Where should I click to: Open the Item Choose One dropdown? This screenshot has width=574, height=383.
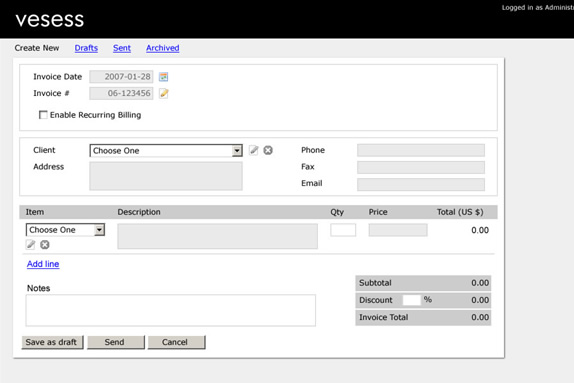[x=66, y=230]
